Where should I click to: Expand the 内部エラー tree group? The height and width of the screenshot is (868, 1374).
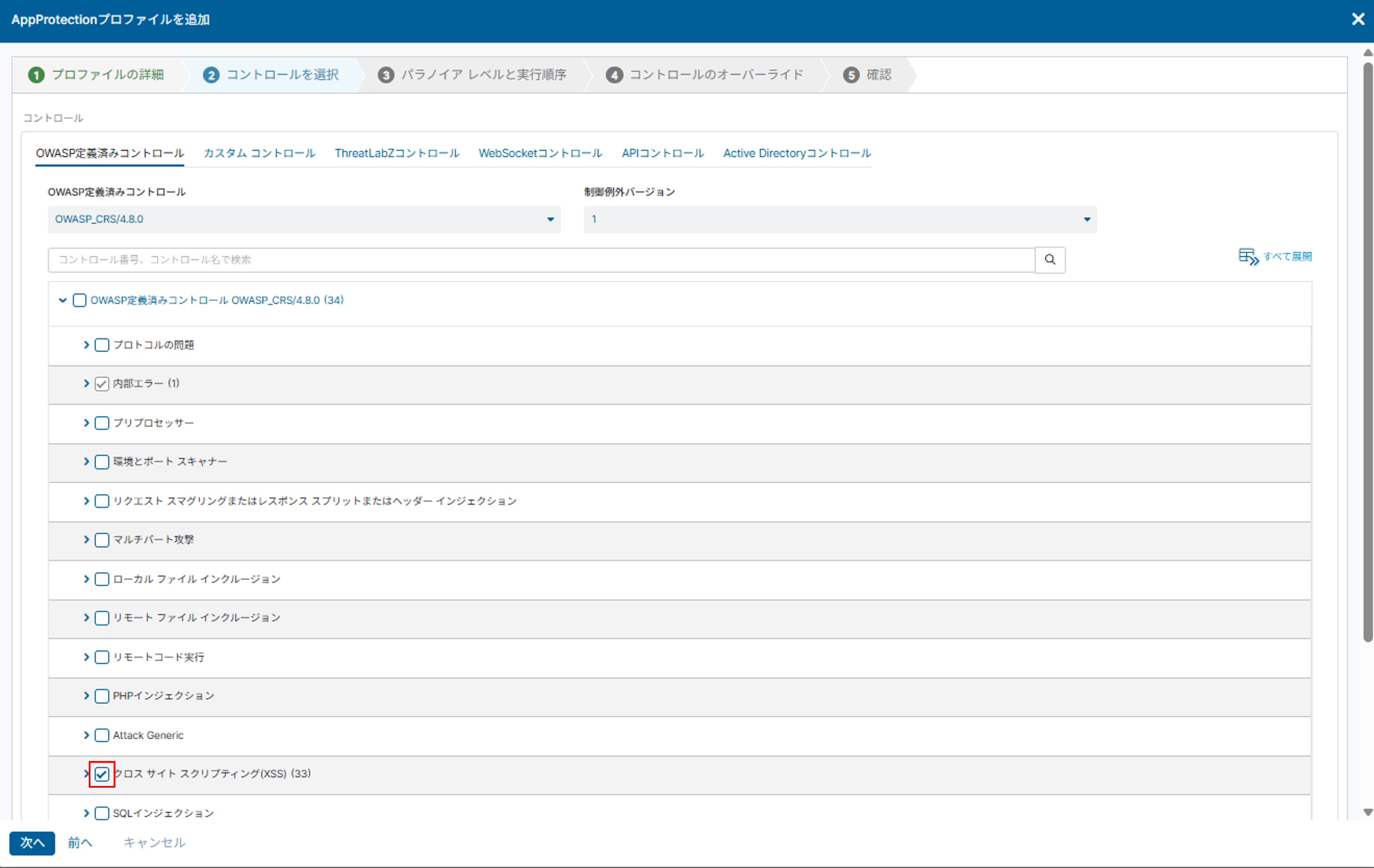pyautogui.click(x=86, y=383)
